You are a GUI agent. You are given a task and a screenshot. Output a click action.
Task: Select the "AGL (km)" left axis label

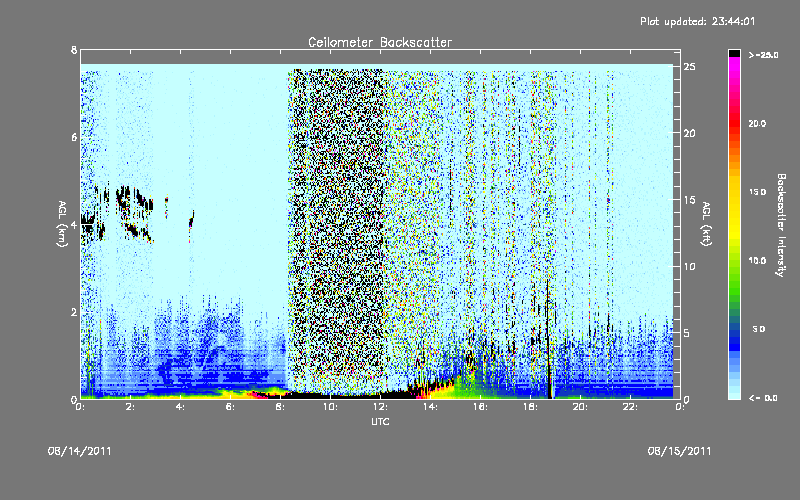click(62, 224)
